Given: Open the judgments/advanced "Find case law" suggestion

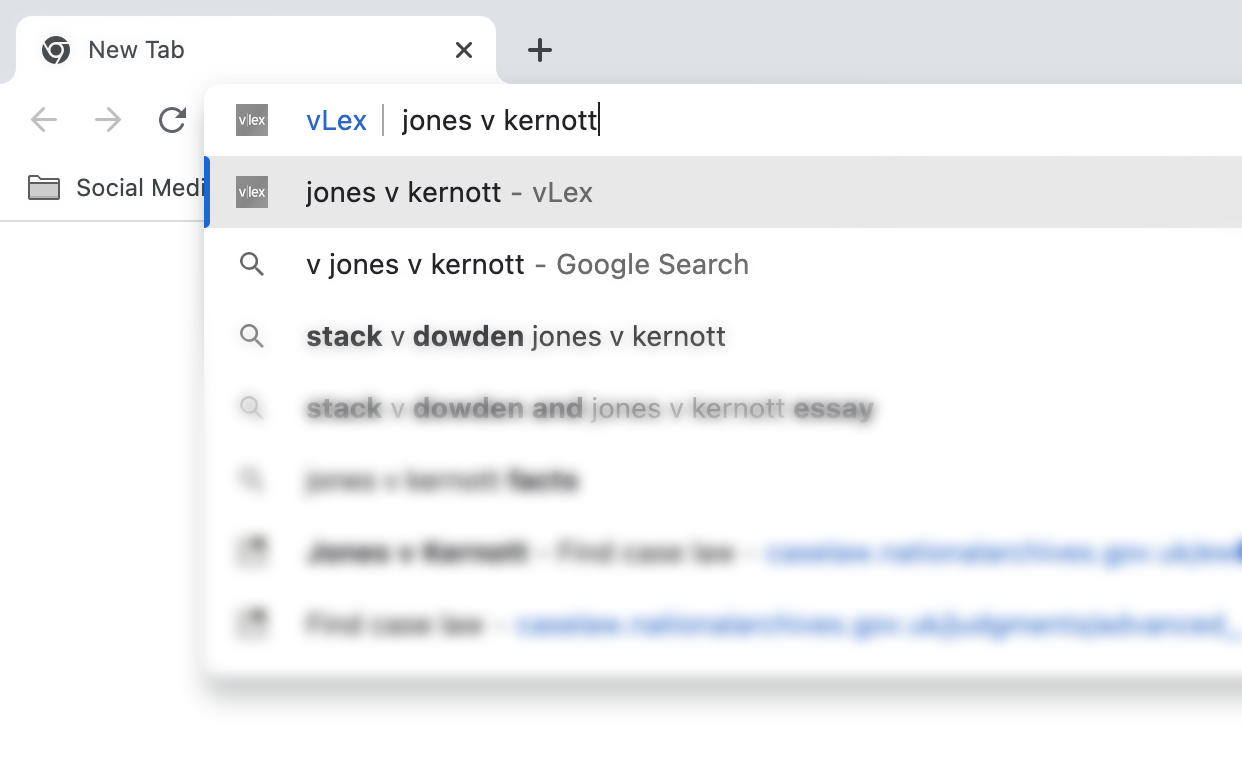Looking at the screenshot, I should tap(723, 625).
